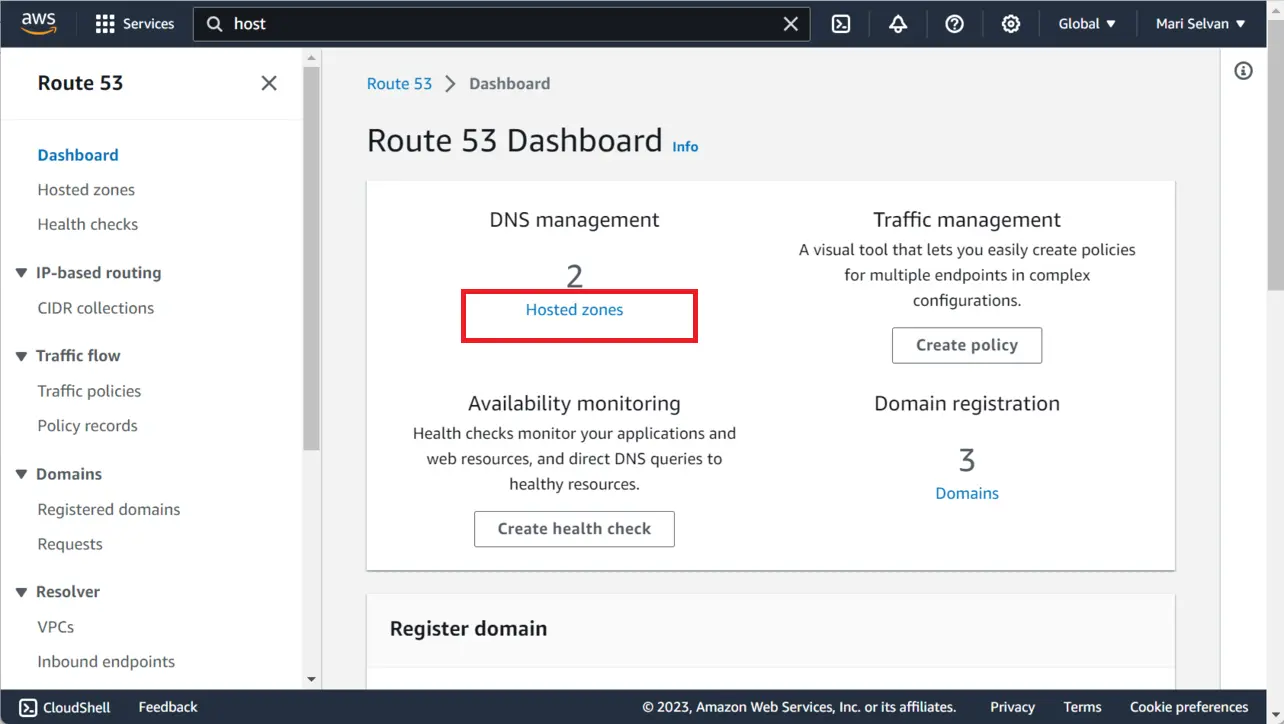Viewport: 1284px width, 724px height.
Task: Click the search magnifier icon
Action: point(214,24)
